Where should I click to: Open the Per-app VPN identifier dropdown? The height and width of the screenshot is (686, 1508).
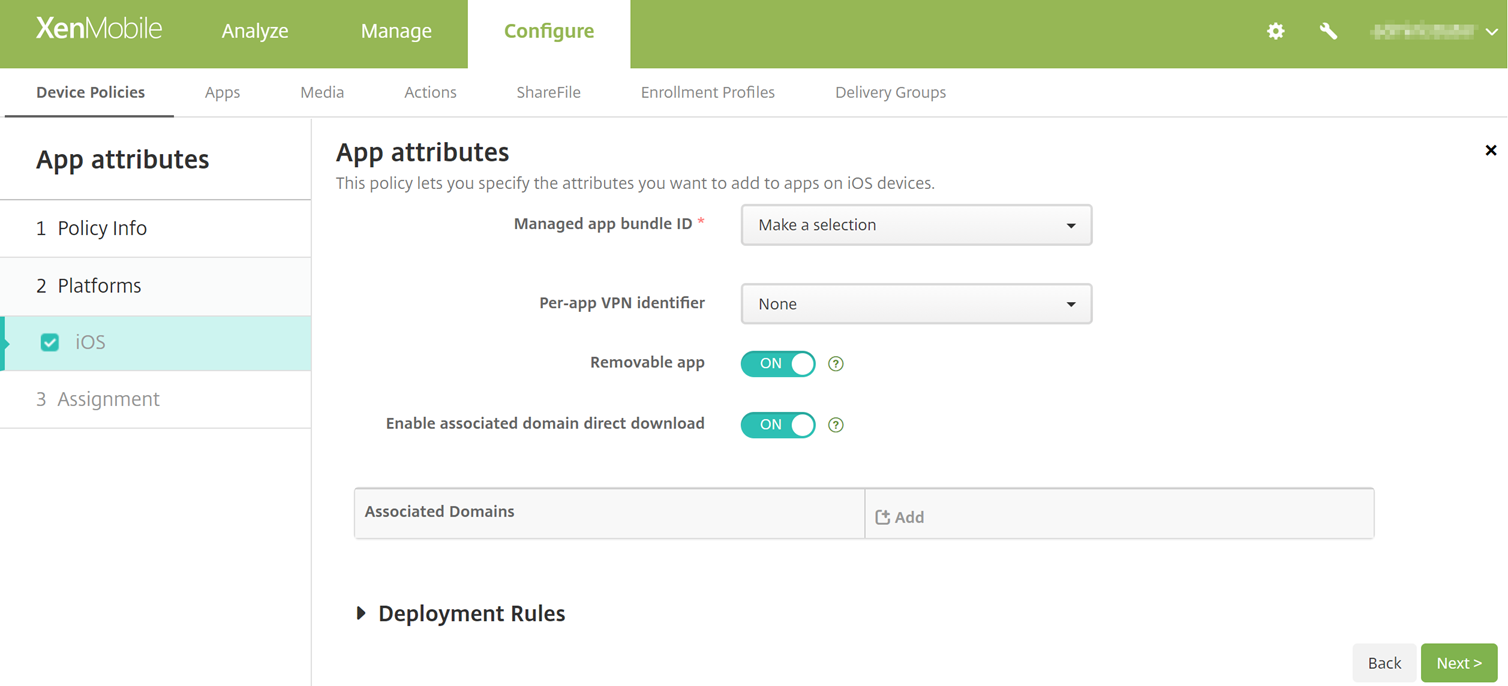pyautogui.click(x=915, y=304)
